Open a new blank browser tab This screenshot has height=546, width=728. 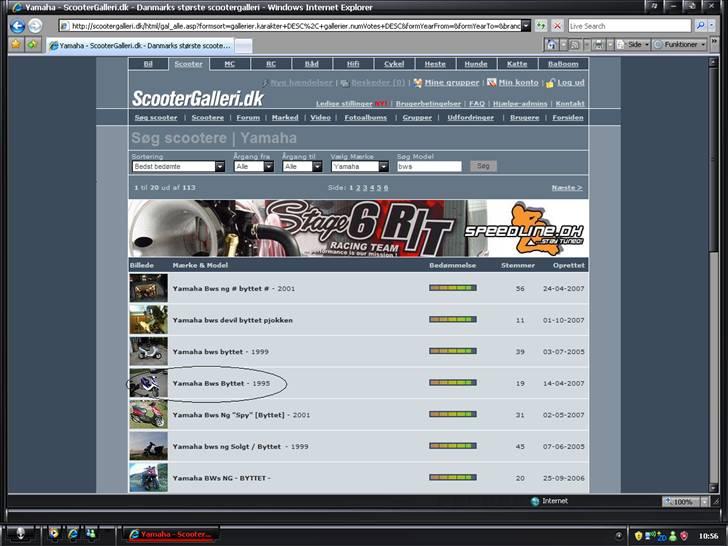[244, 46]
